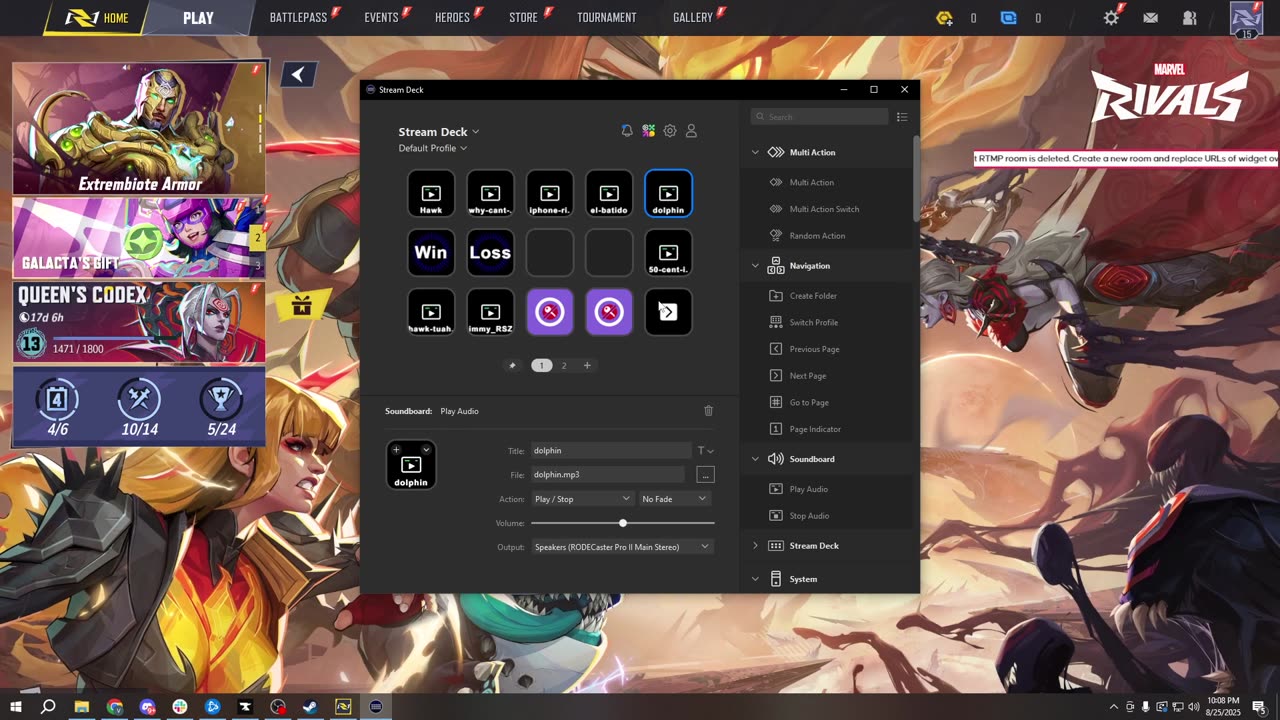Open the Output speakers dropdown
1280x720 pixels.
622,547
